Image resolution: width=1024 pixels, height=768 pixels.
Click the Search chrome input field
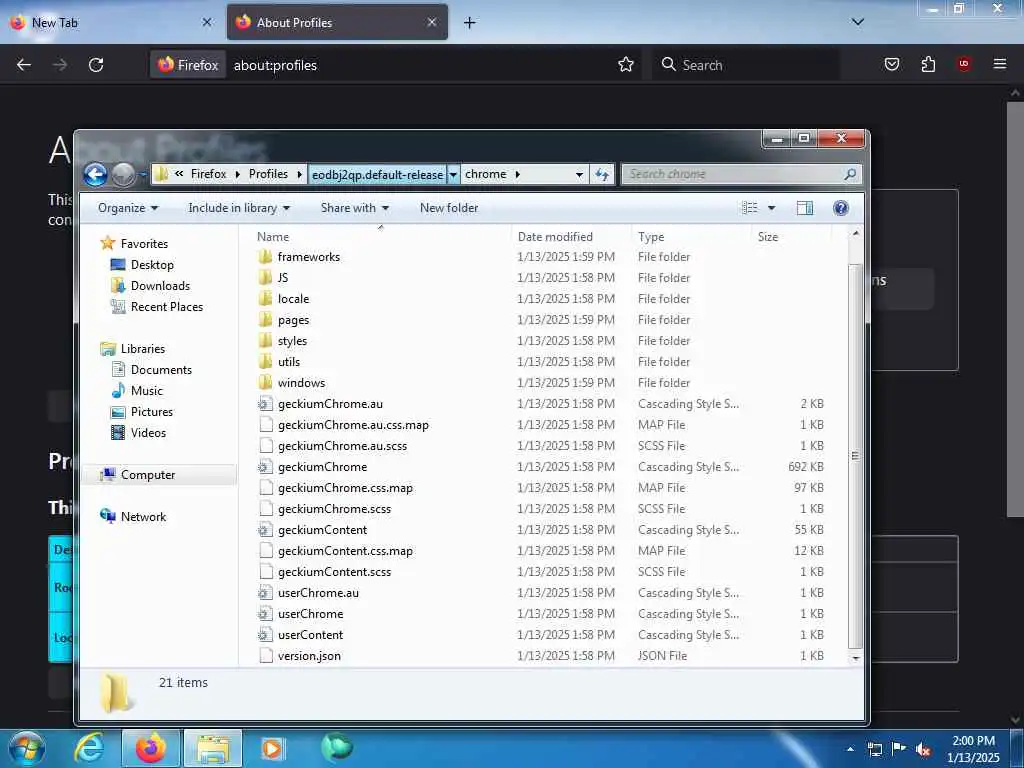click(x=731, y=174)
